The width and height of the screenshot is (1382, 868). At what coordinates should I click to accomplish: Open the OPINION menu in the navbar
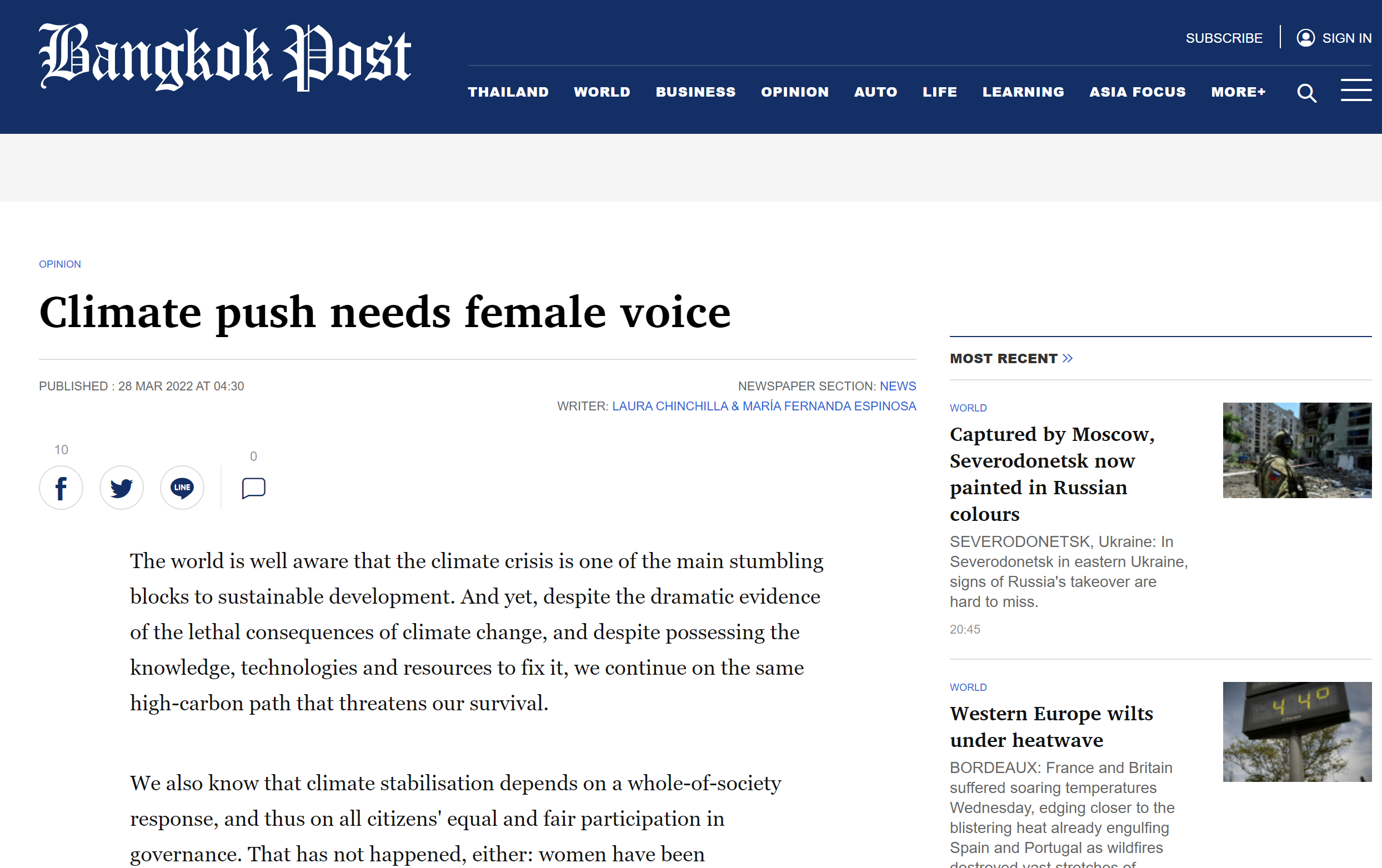pos(795,92)
